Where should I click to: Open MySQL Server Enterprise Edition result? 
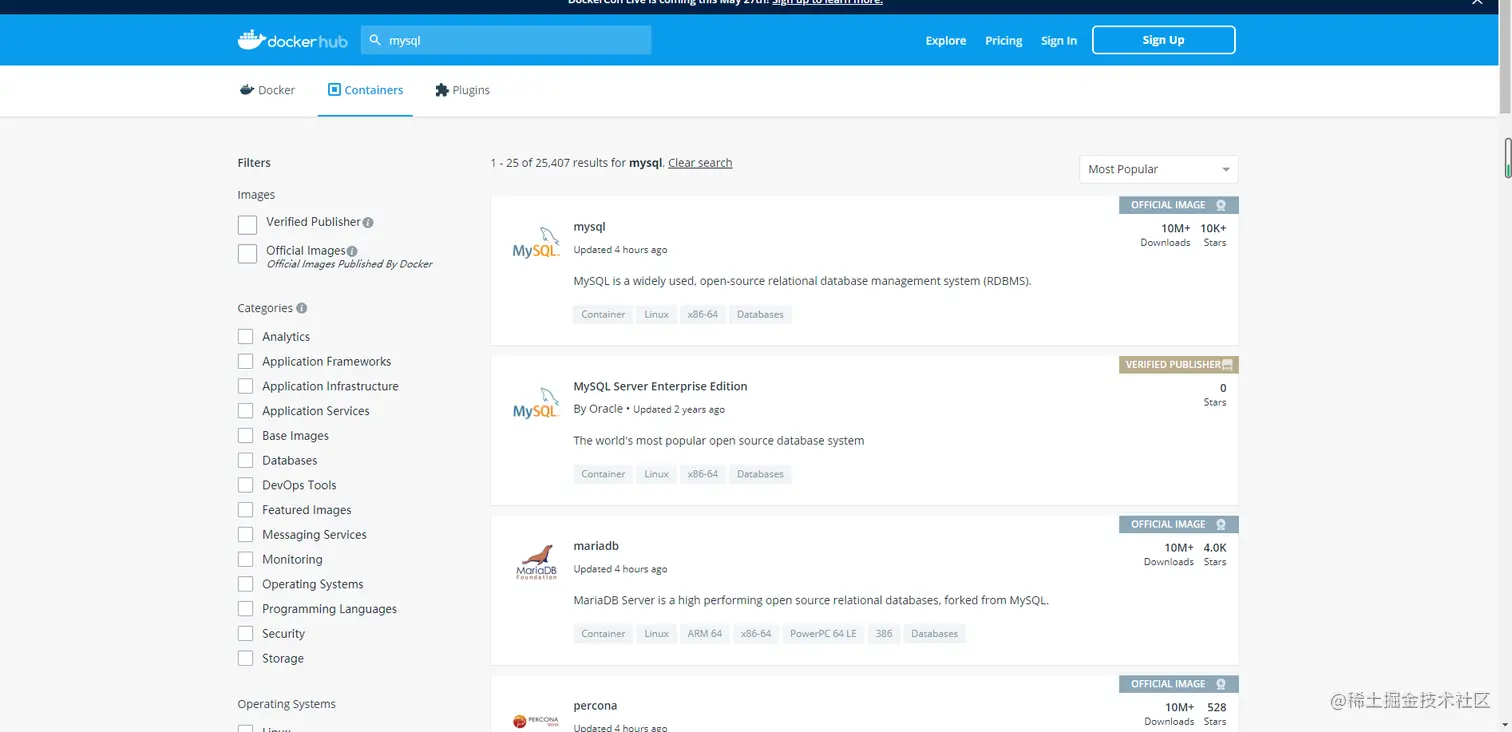660,386
